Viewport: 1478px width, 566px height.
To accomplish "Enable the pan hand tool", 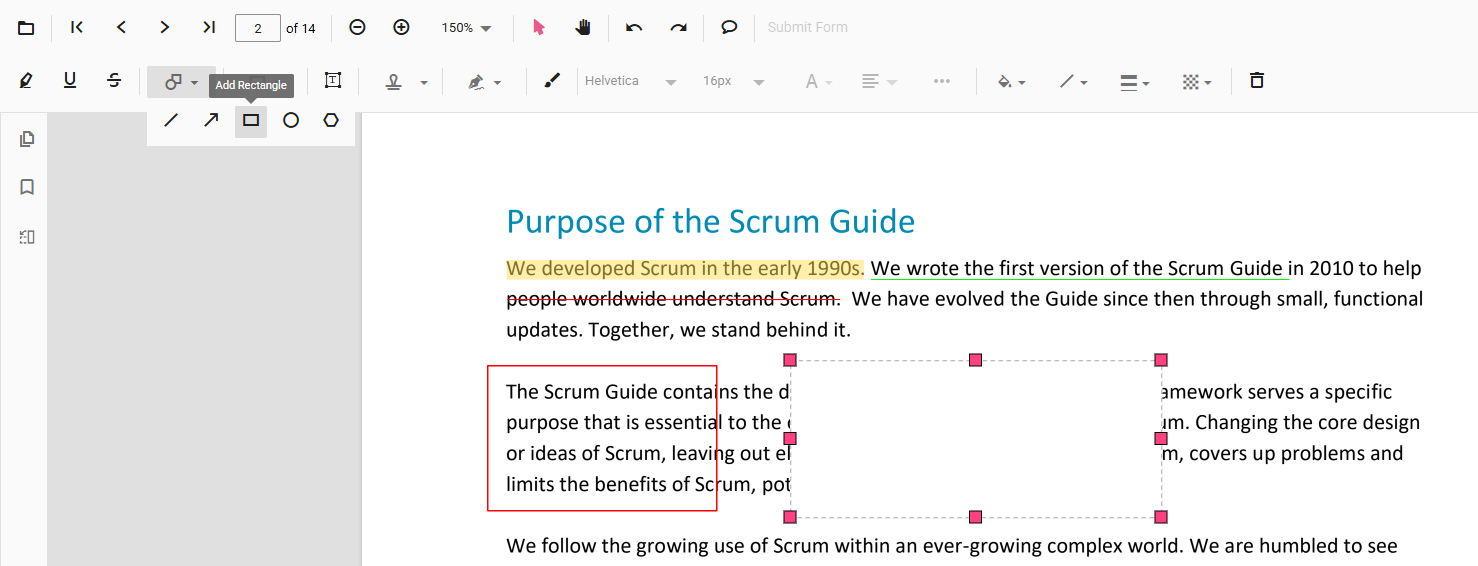I will [x=583, y=28].
